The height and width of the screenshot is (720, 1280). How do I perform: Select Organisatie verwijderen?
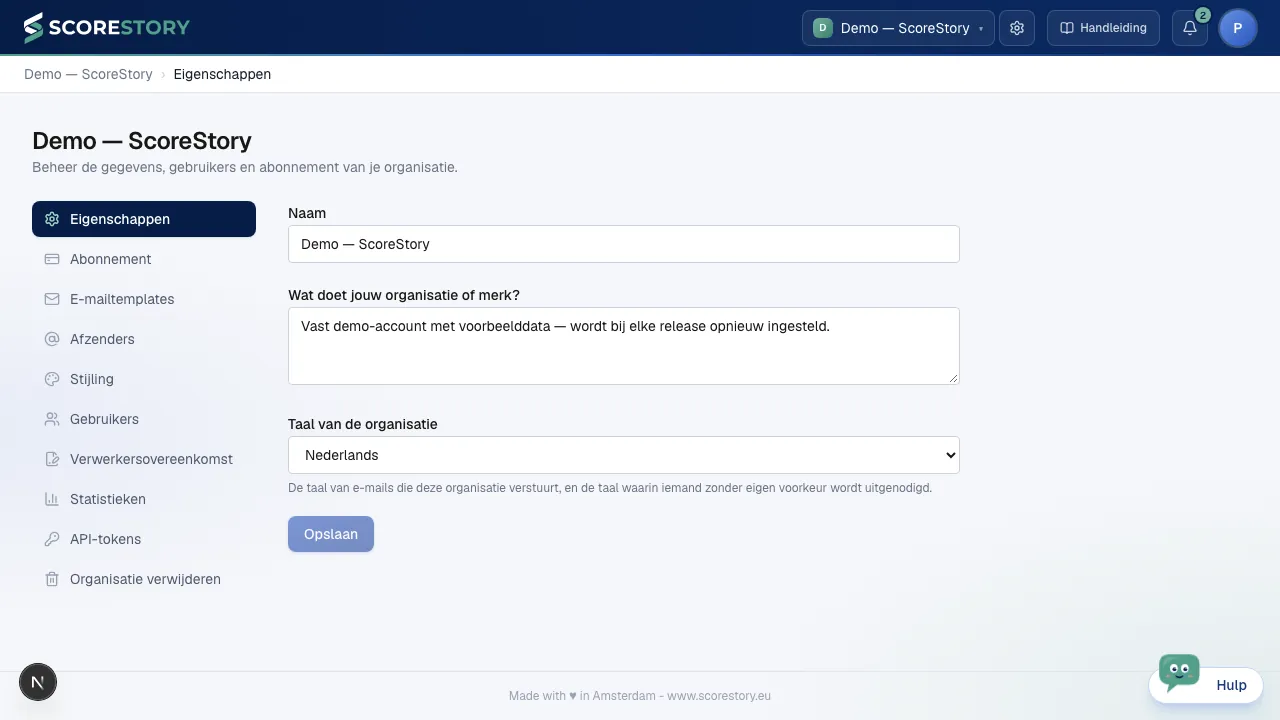144,579
